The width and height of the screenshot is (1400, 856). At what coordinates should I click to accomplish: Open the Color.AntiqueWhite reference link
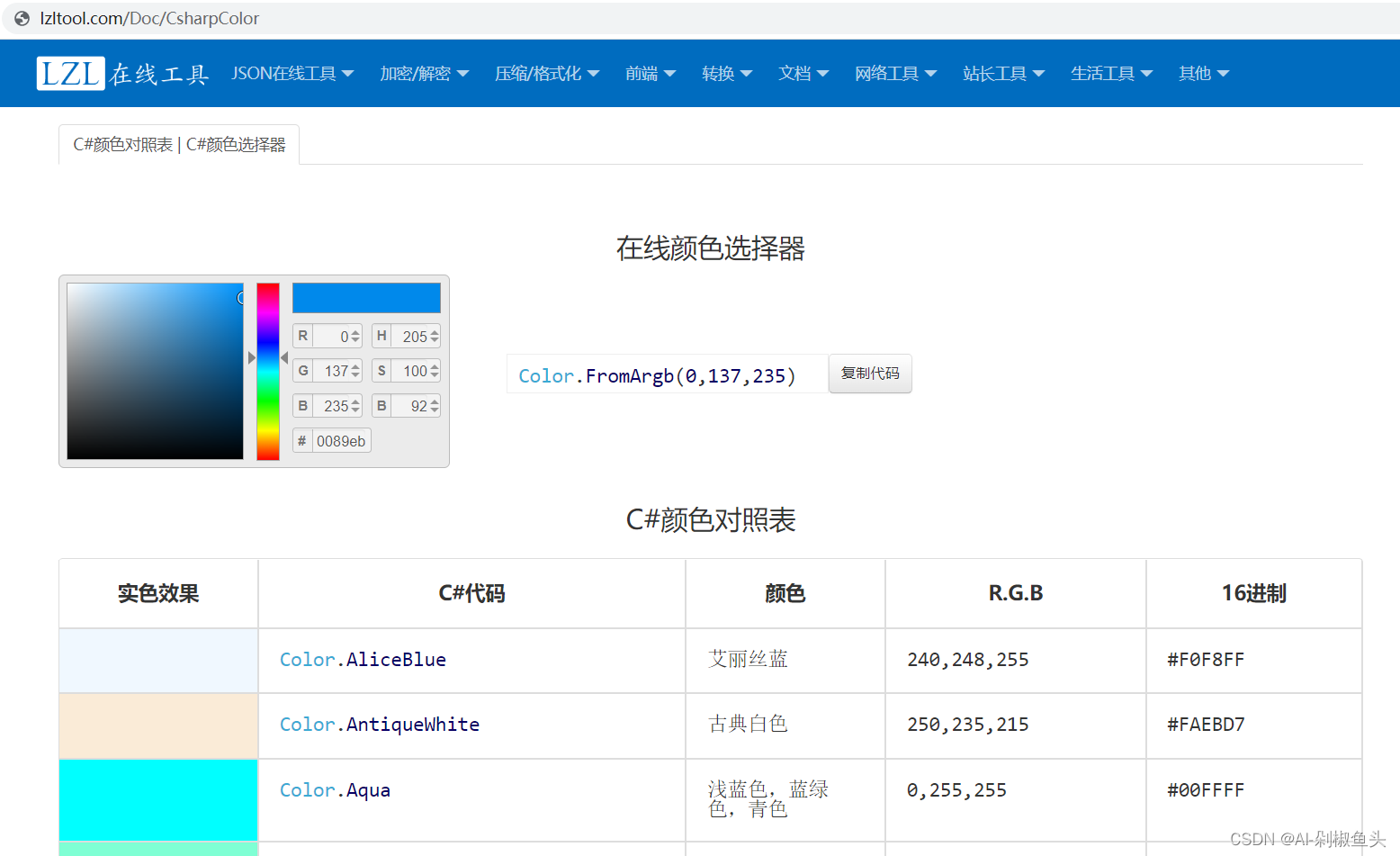(x=379, y=725)
